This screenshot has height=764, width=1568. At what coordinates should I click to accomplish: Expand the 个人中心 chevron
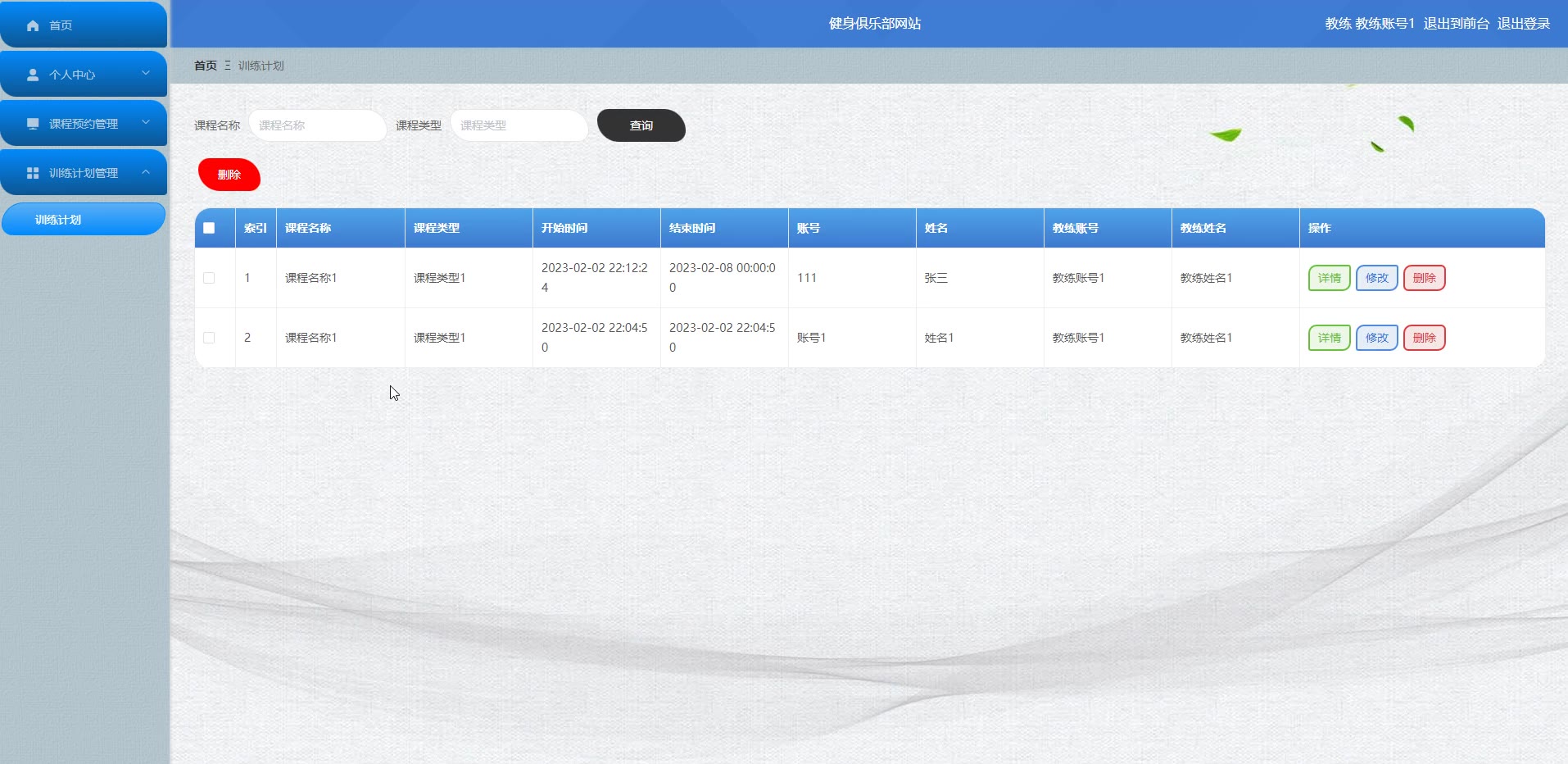tap(146, 74)
